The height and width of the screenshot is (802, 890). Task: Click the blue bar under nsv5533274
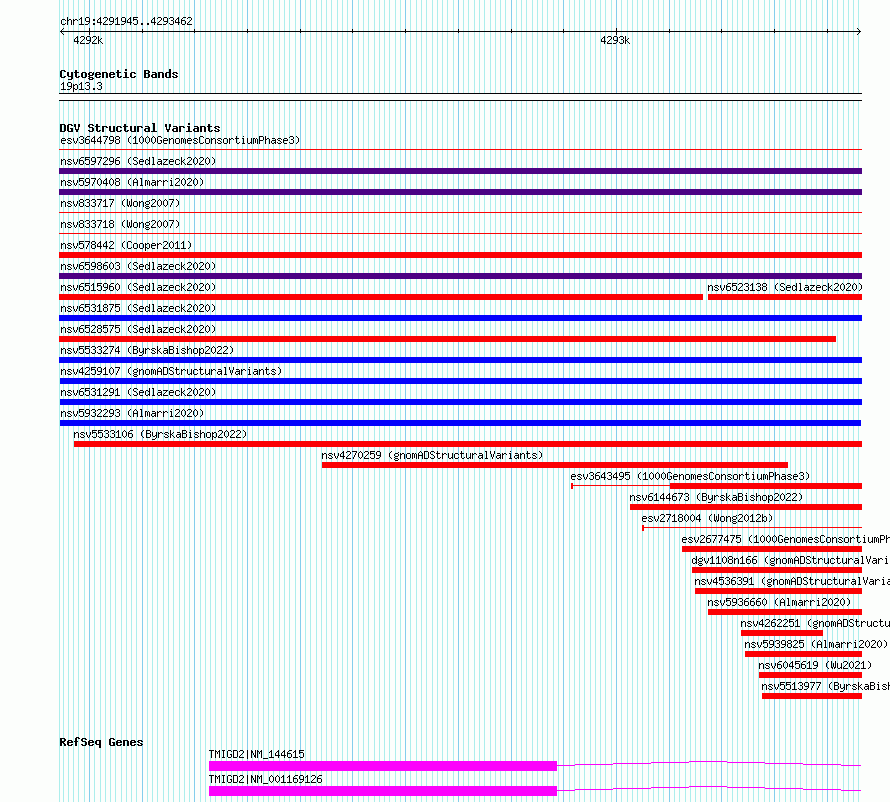460,360
